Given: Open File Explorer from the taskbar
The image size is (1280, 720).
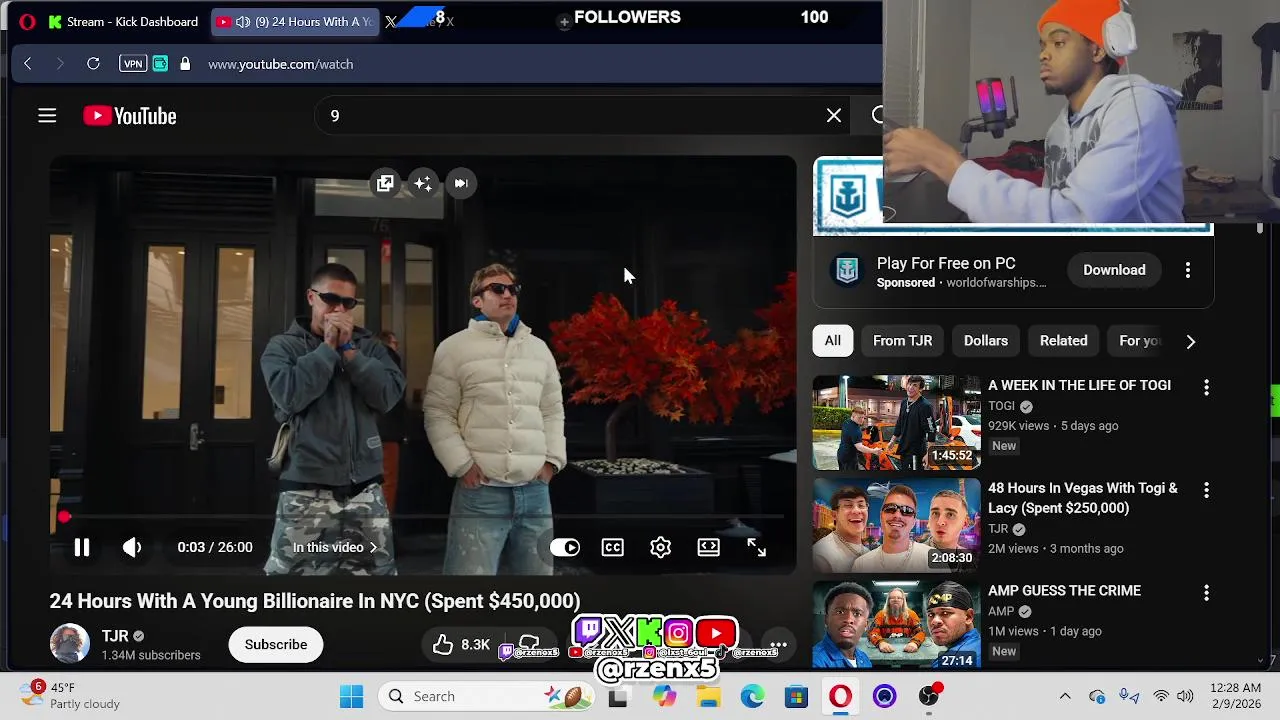Looking at the screenshot, I should coord(708,696).
